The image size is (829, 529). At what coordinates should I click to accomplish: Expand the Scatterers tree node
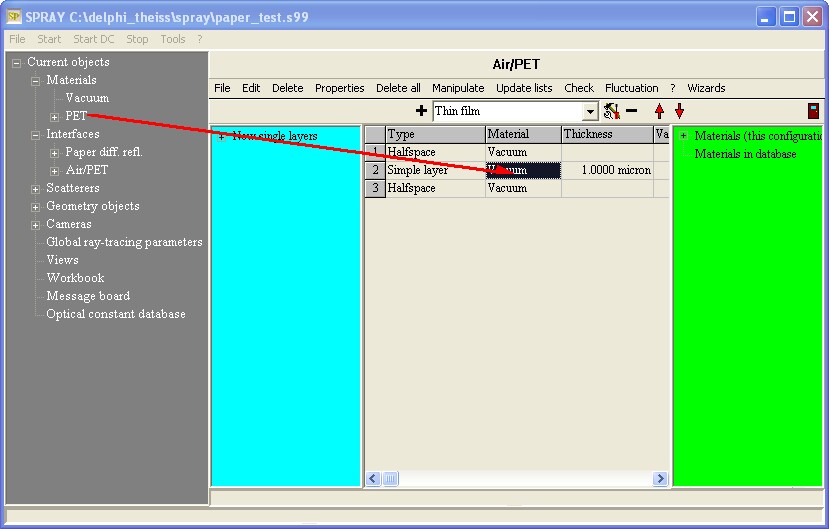[36, 188]
